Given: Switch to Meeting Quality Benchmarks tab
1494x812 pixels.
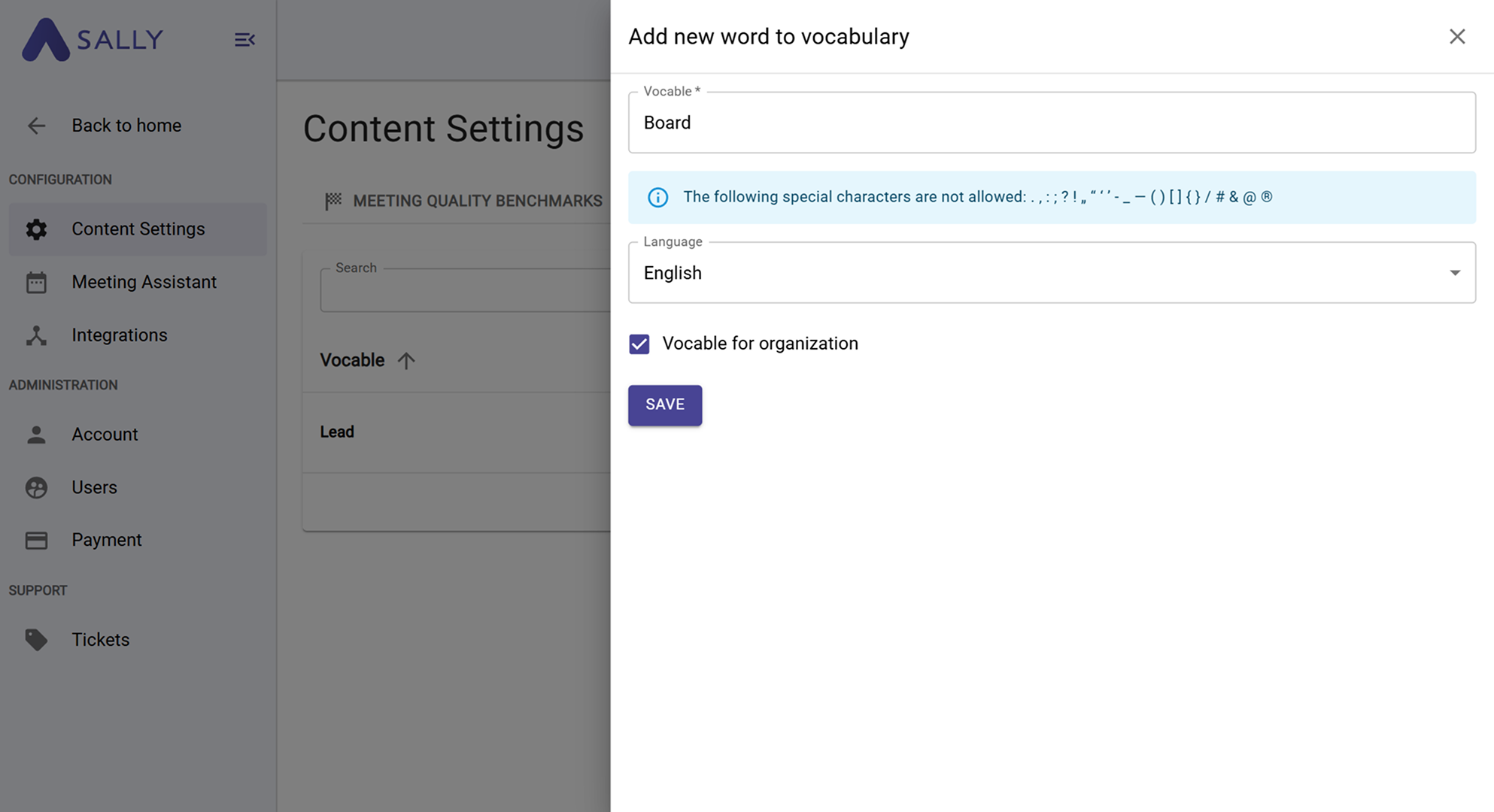Looking at the screenshot, I should pos(463,201).
